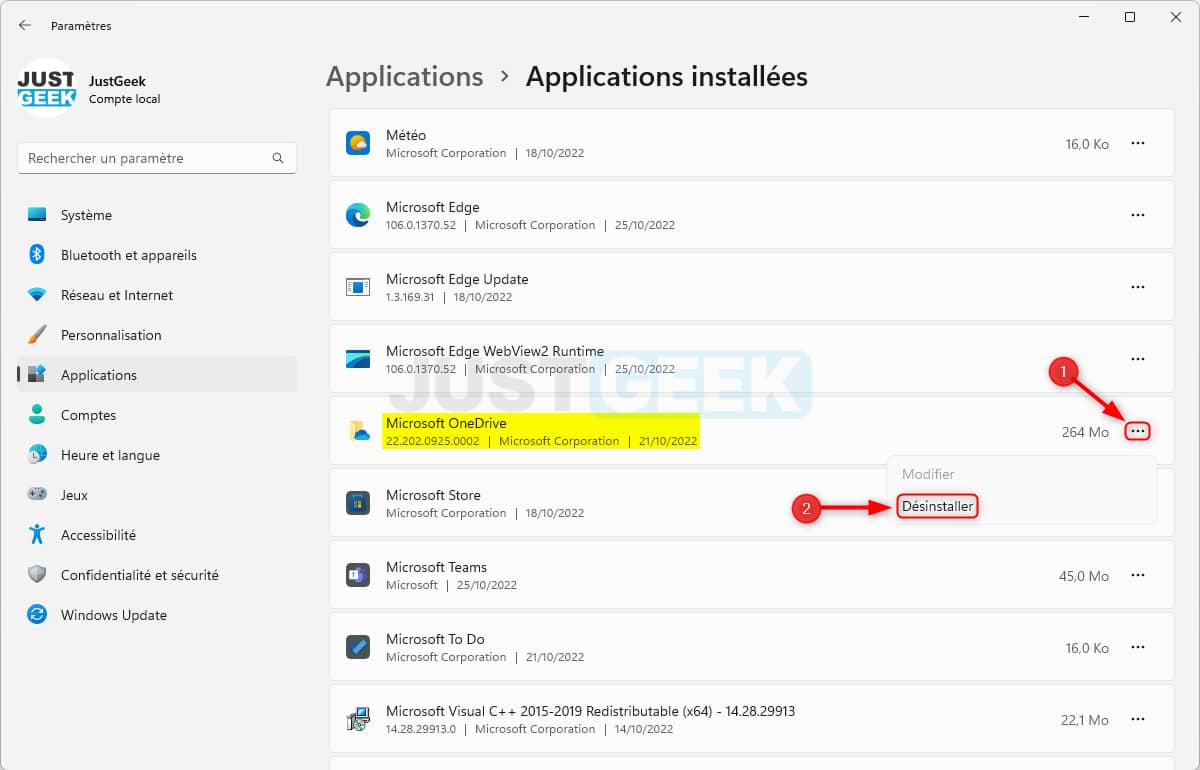The height and width of the screenshot is (770, 1200).
Task: Click the 22,1 Mo size value
Action: [x=1085, y=720]
